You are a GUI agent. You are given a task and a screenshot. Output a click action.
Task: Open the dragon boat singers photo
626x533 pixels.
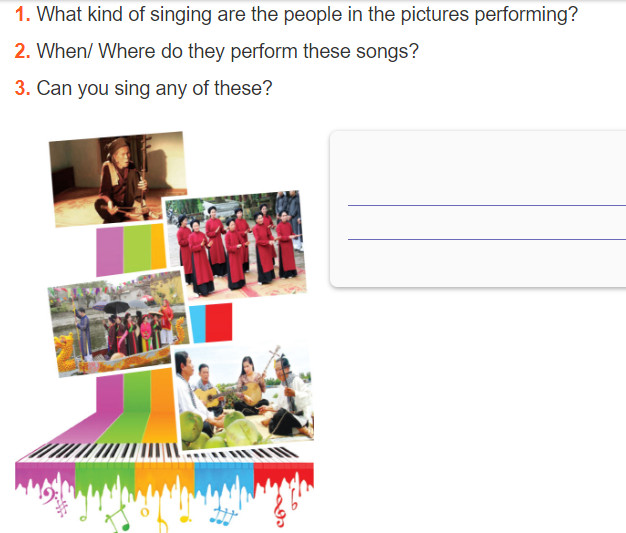[x=118, y=323]
